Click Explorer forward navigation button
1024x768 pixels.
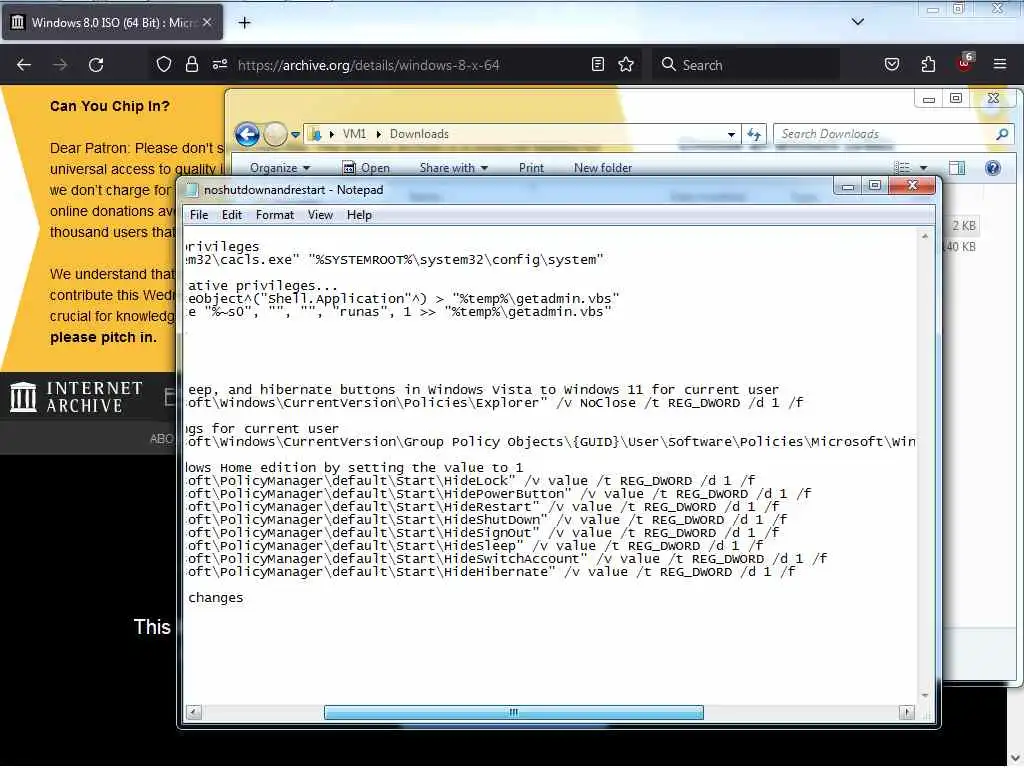click(275, 135)
